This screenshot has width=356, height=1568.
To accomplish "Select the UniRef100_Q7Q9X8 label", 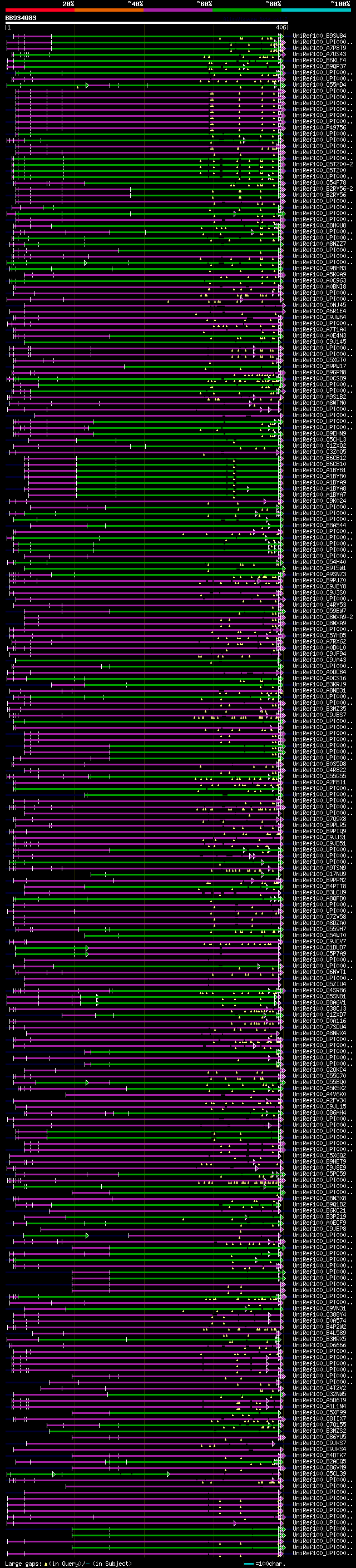I will [x=319, y=819].
